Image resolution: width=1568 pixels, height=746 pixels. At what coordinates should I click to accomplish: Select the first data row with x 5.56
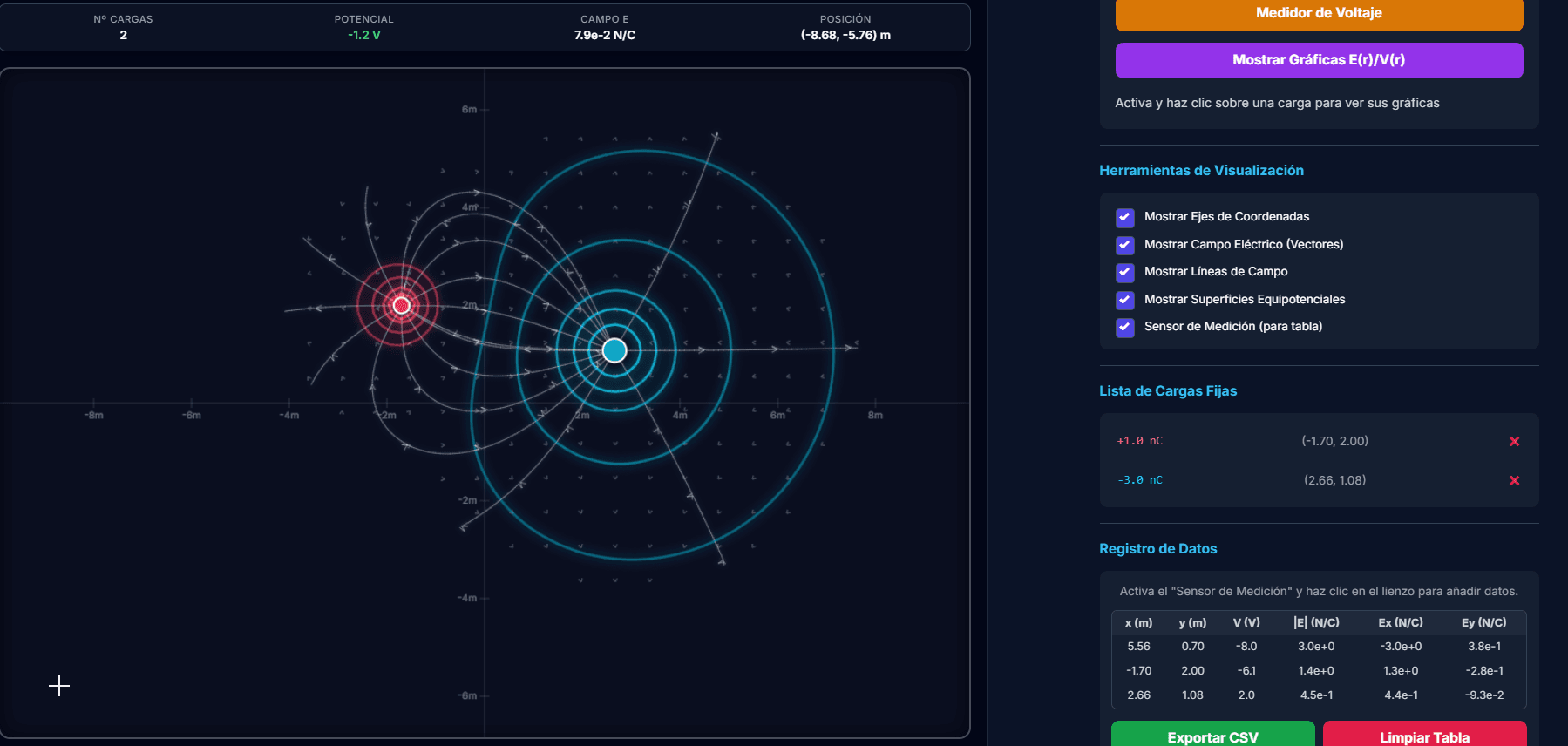tap(1318, 647)
